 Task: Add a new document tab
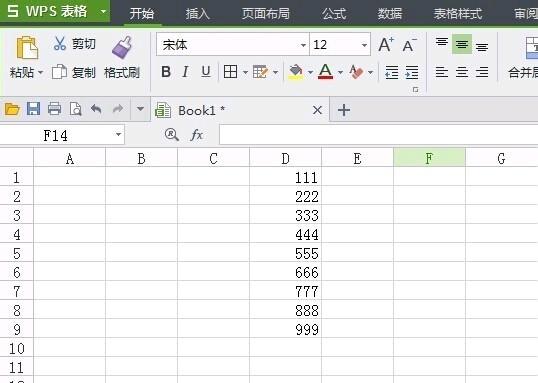tap(343, 110)
